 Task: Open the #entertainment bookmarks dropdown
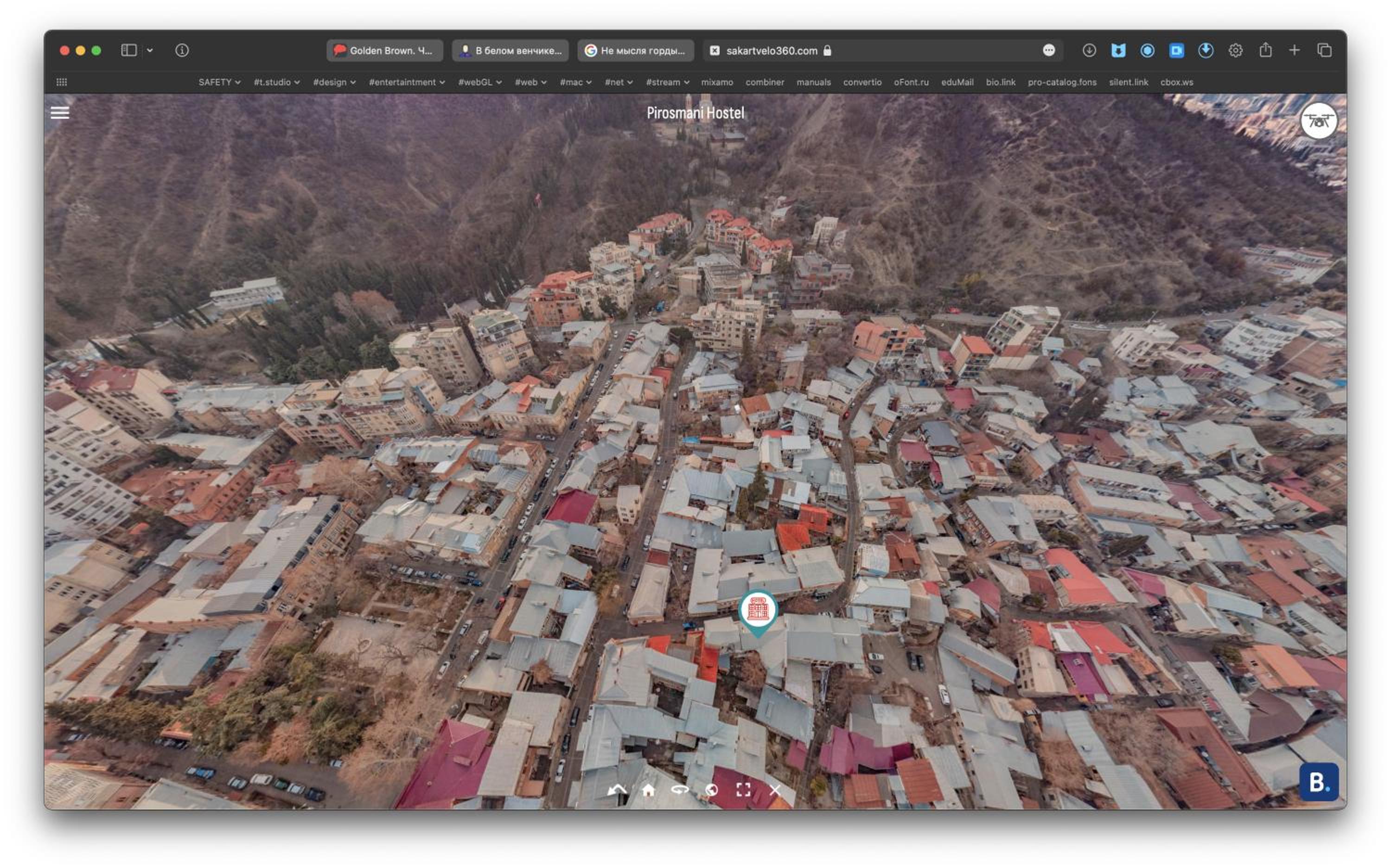[407, 82]
